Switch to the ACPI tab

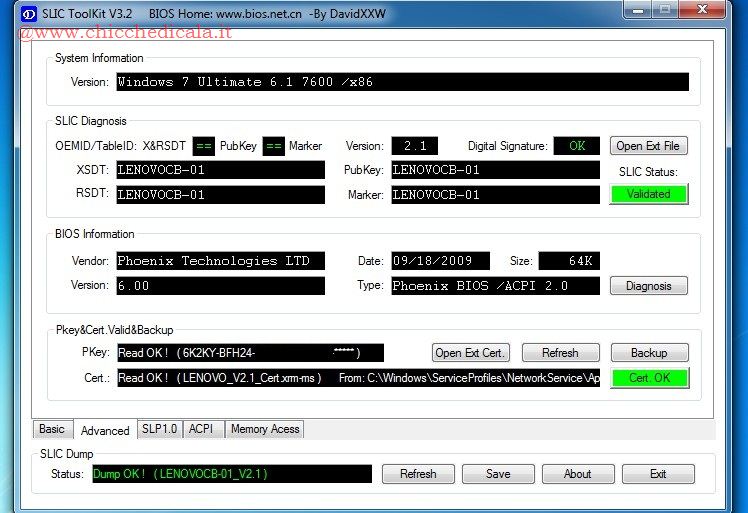pyautogui.click(x=200, y=429)
